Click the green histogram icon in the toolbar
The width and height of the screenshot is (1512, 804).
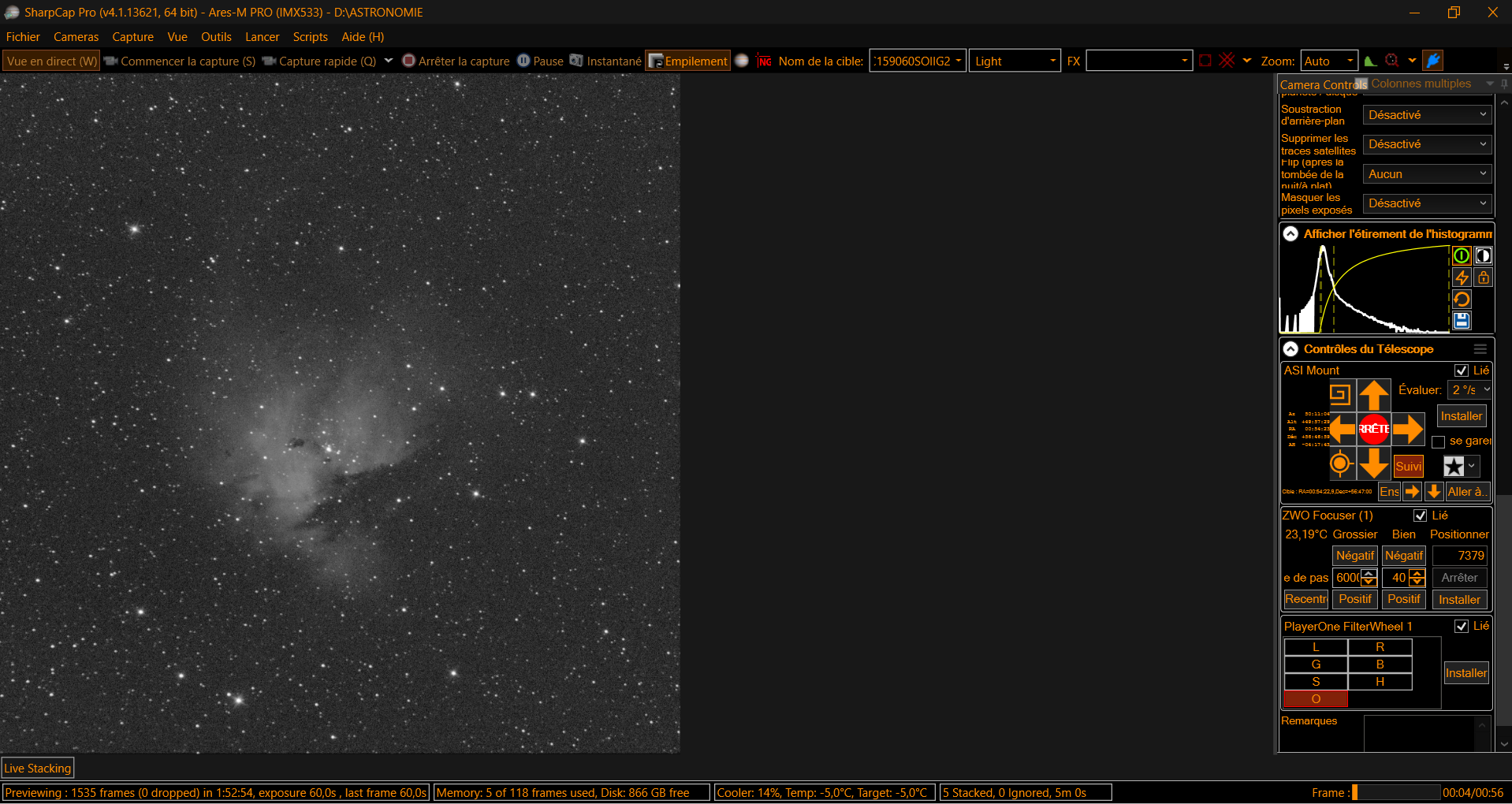coord(1371,61)
